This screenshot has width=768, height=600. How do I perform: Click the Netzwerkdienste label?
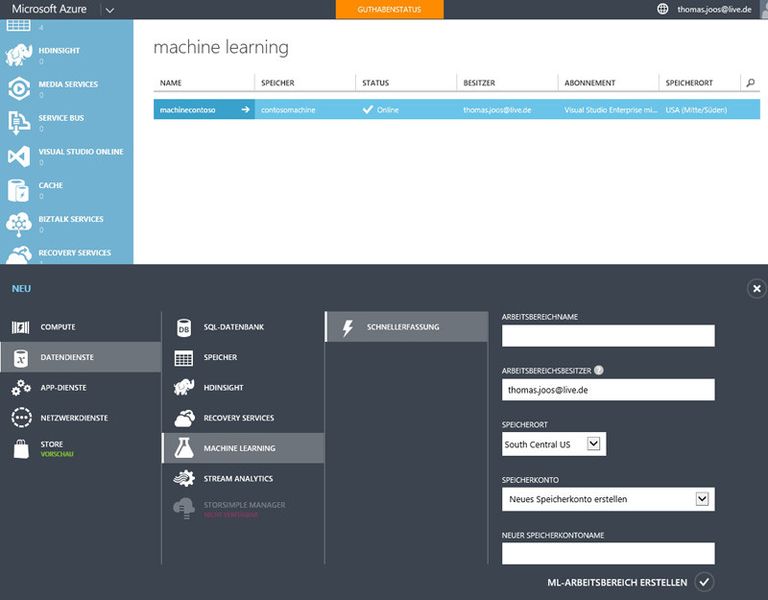click(74, 418)
